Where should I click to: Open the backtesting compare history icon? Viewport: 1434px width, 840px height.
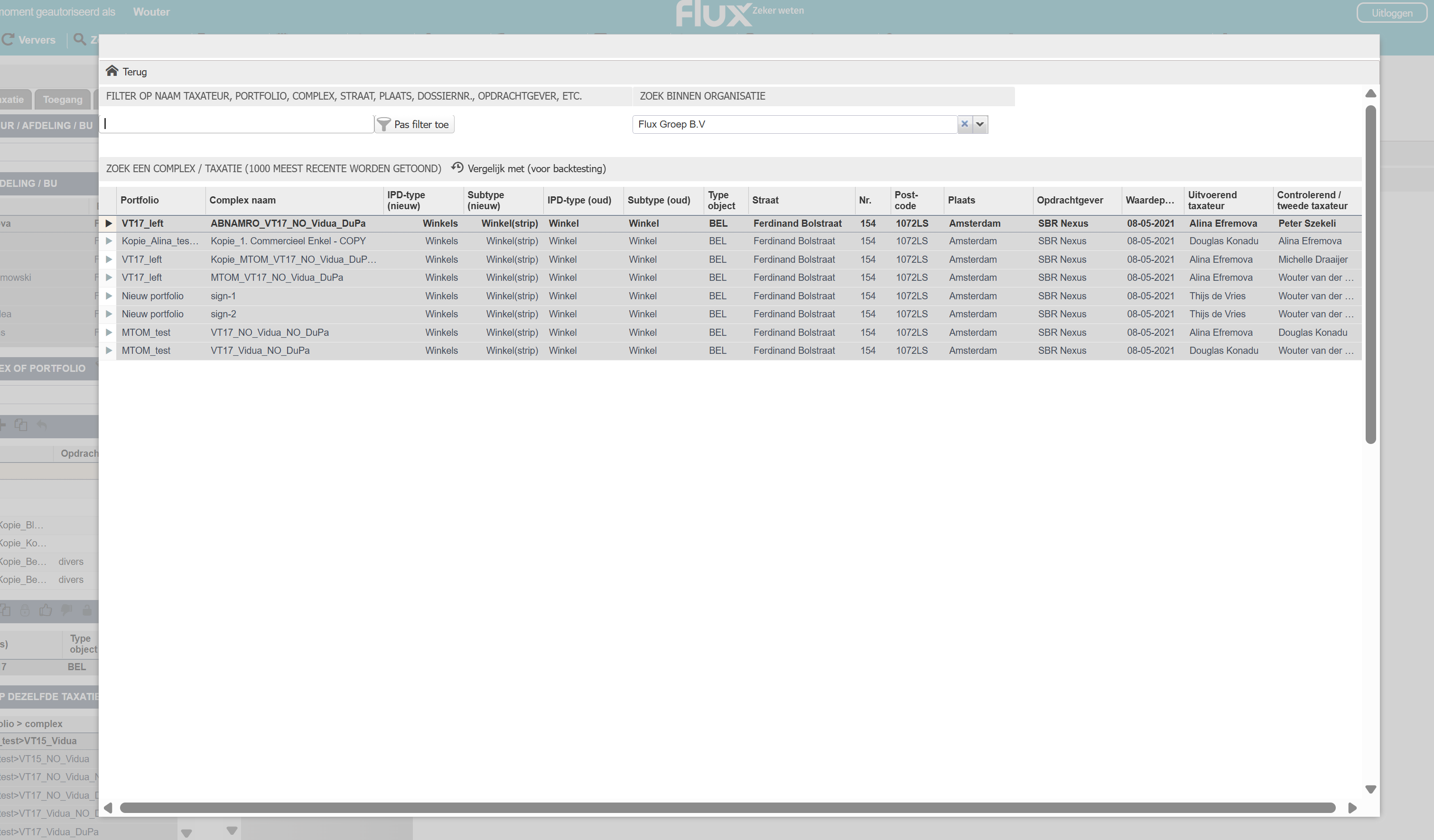coord(457,168)
